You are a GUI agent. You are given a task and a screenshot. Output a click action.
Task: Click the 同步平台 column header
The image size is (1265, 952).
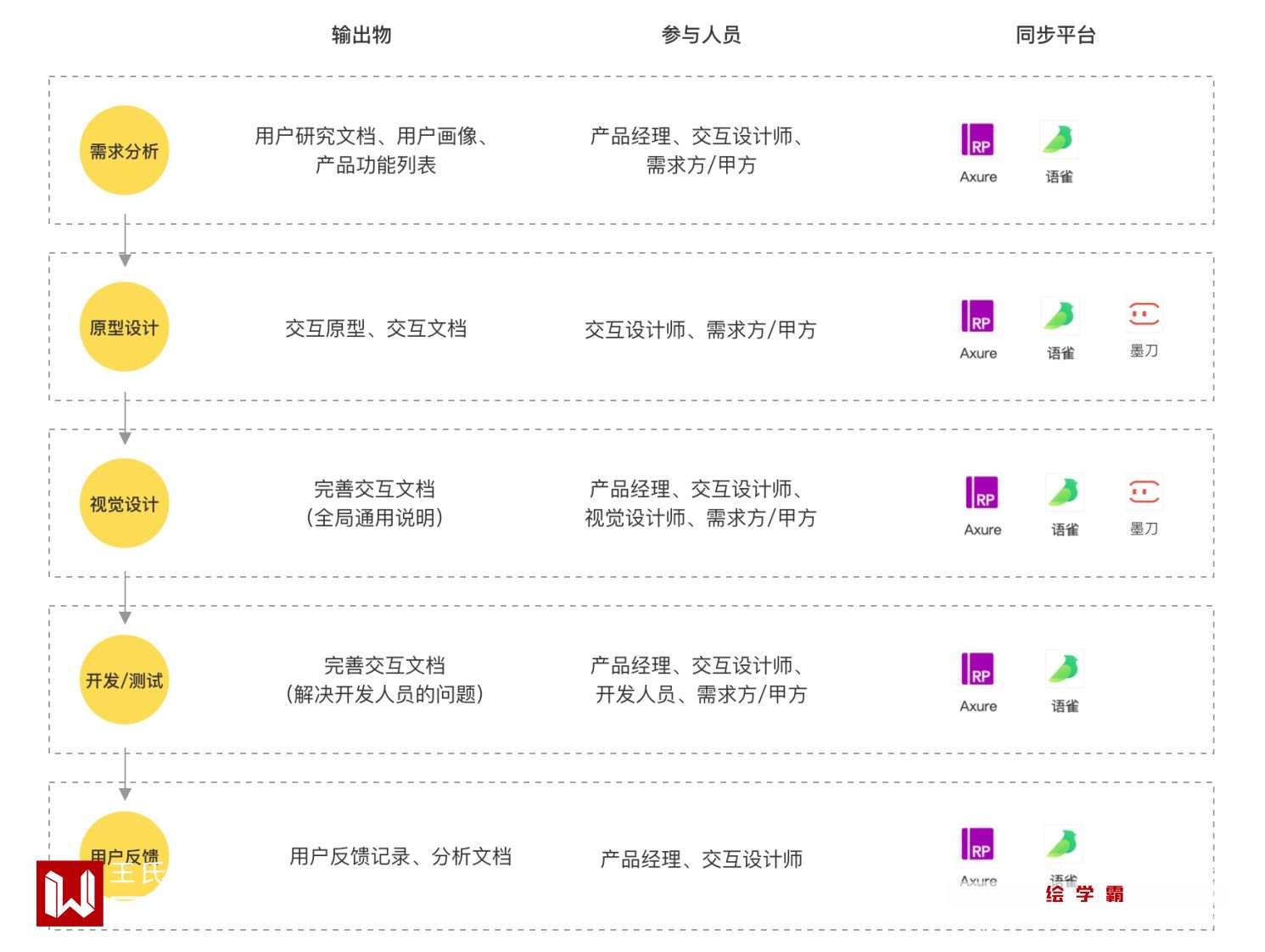(1055, 35)
